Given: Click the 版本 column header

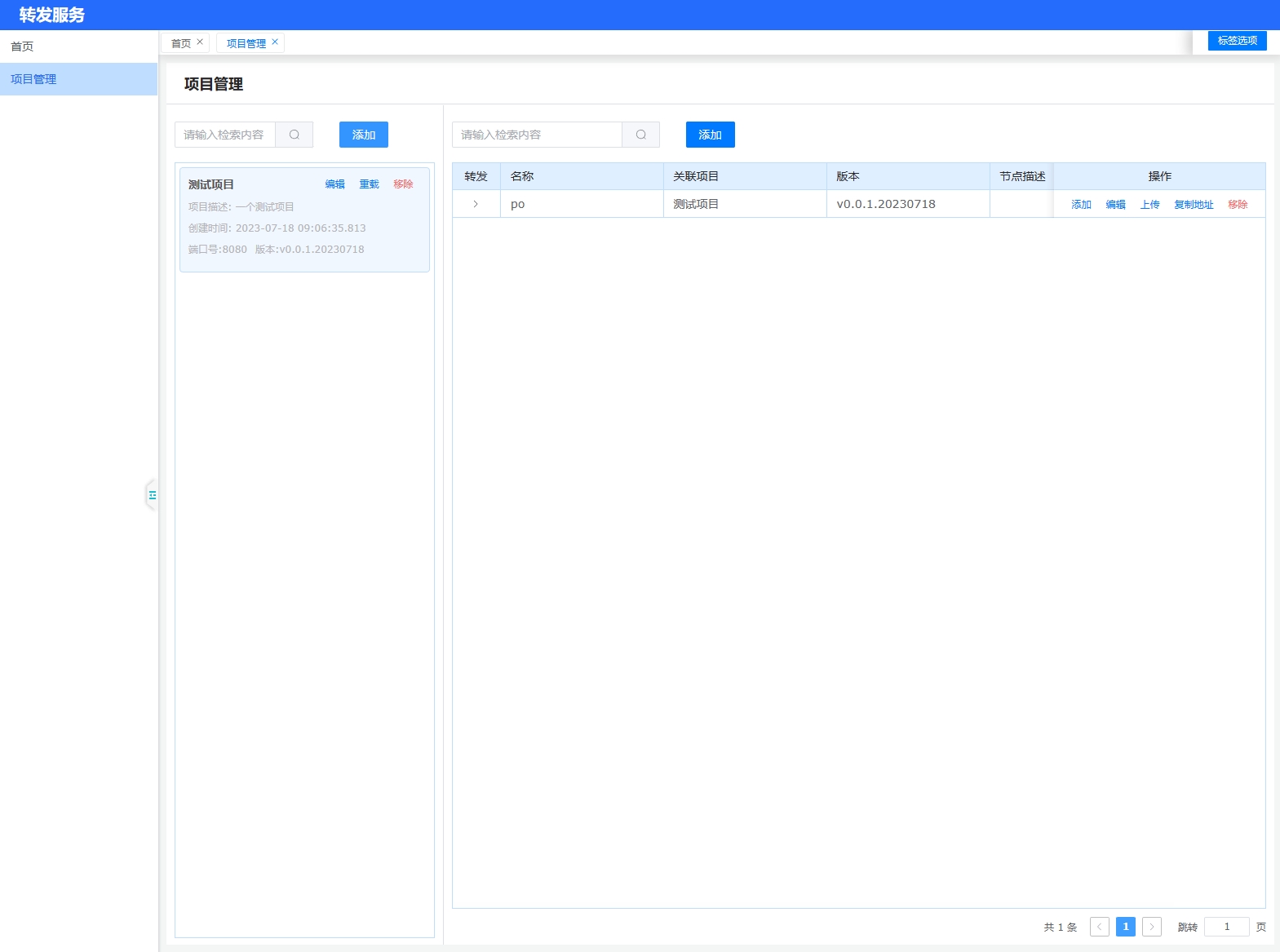Looking at the screenshot, I should click(x=909, y=176).
